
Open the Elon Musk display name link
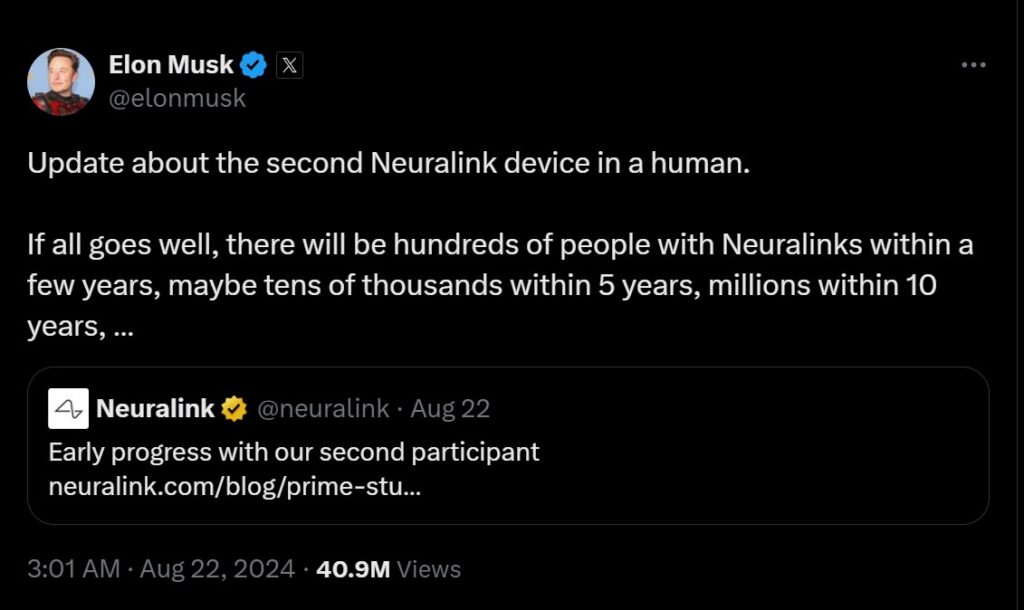[170, 66]
